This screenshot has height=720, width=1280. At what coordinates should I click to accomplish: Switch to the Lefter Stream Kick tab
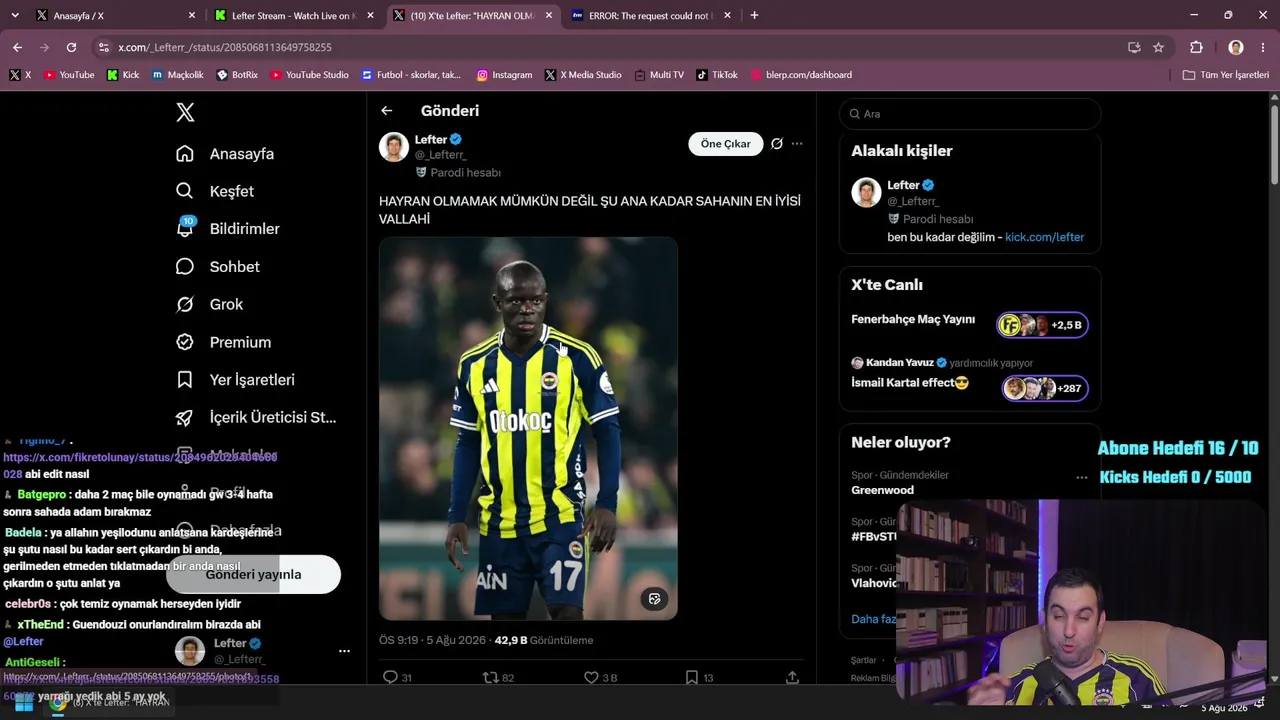[294, 15]
